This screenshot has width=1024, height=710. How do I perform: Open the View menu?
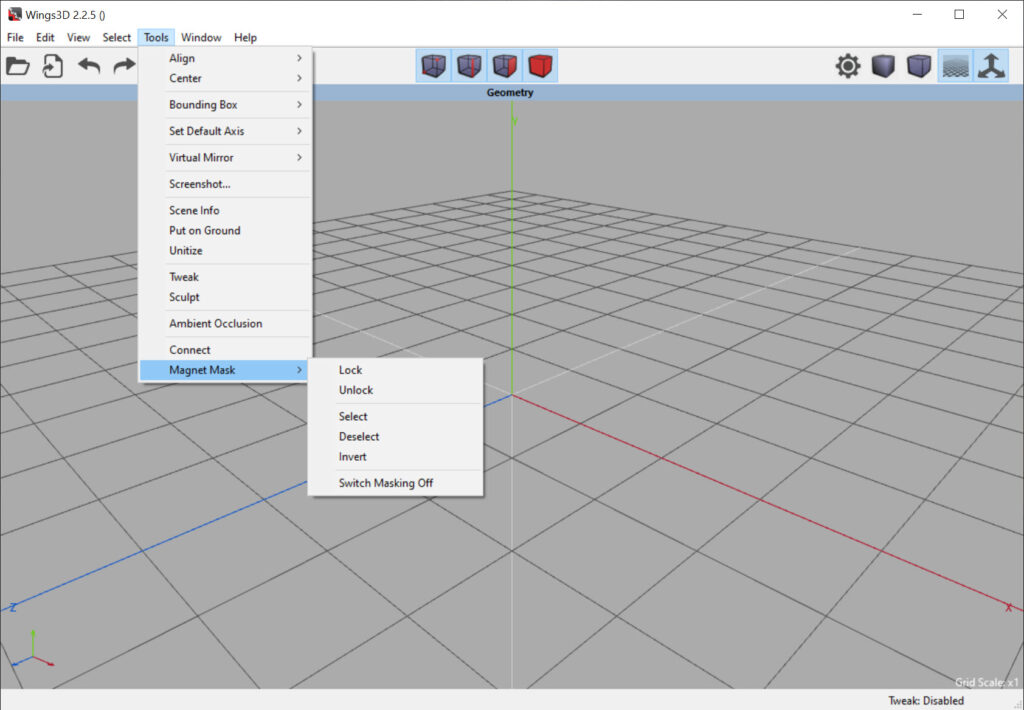[78, 37]
